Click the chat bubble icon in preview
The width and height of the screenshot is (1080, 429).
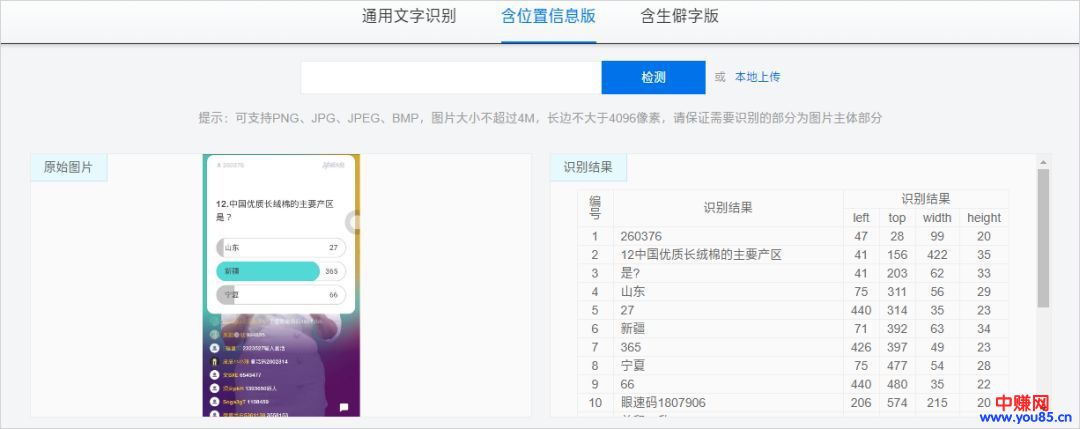343,408
